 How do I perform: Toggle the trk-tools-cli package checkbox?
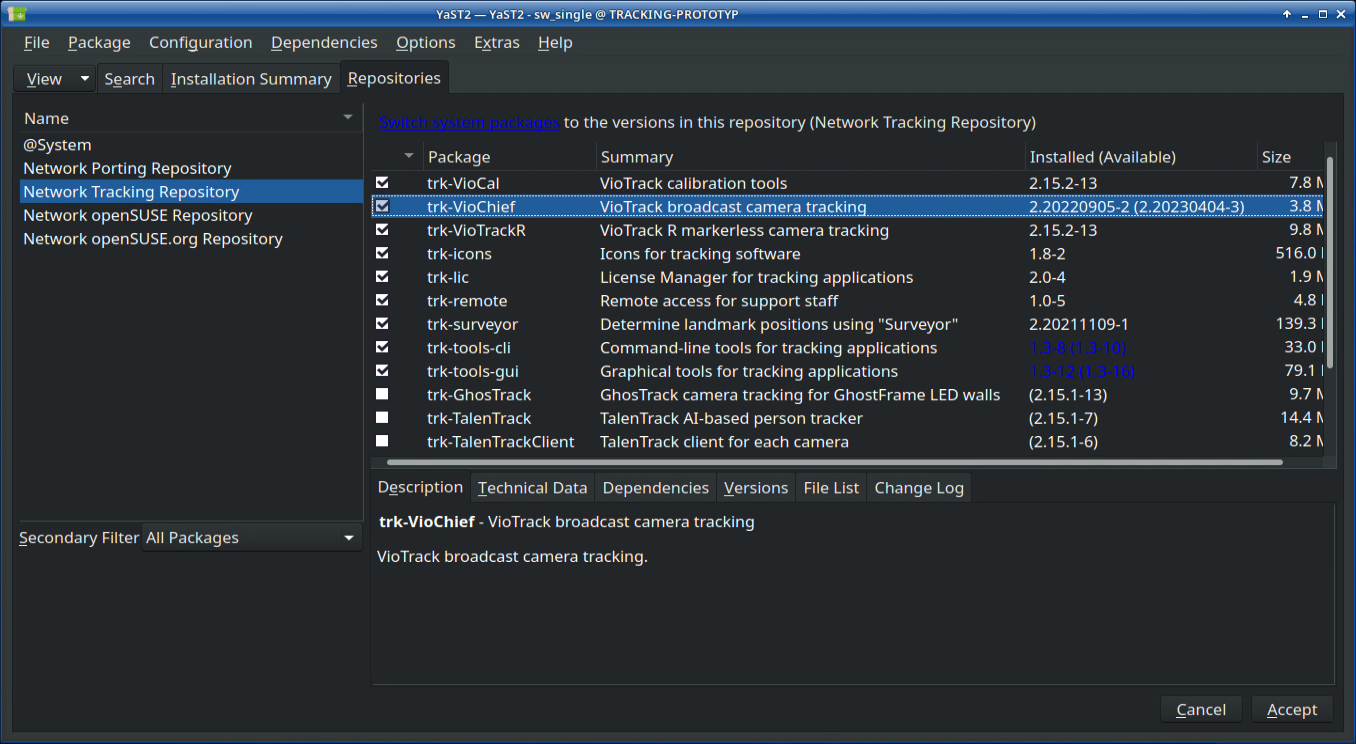point(382,348)
